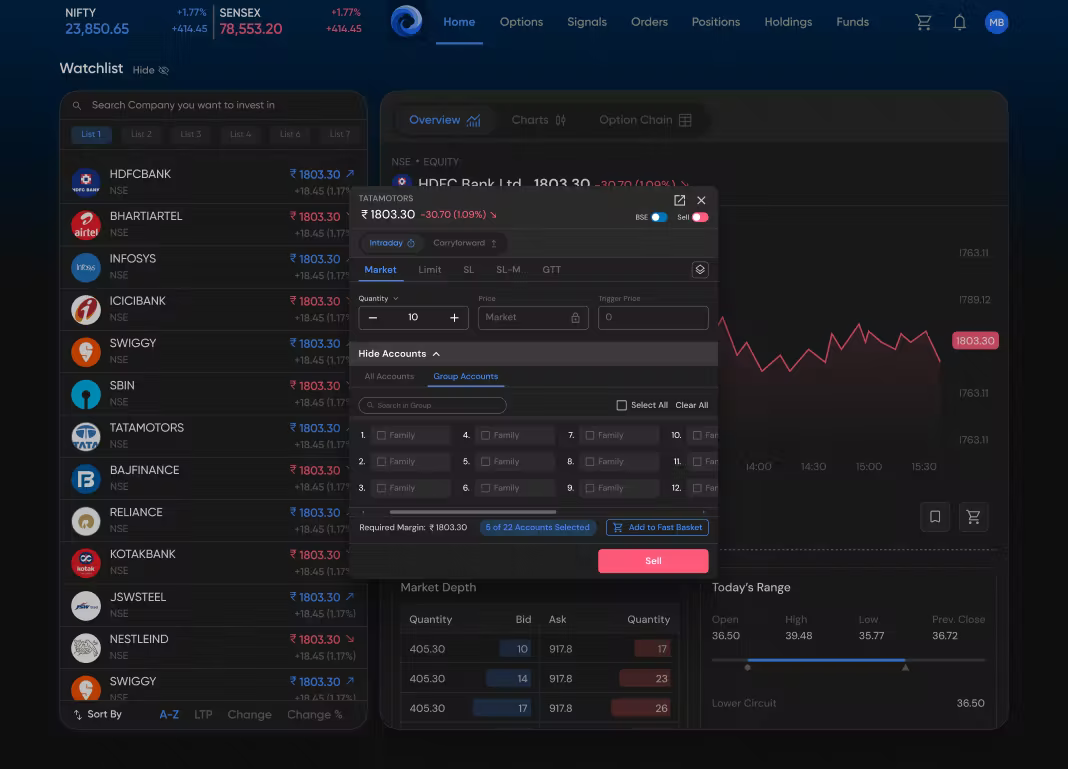Click the bookmark icon below the chart
The height and width of the screenshot is (769, 1068).
[x=935, y=517]
